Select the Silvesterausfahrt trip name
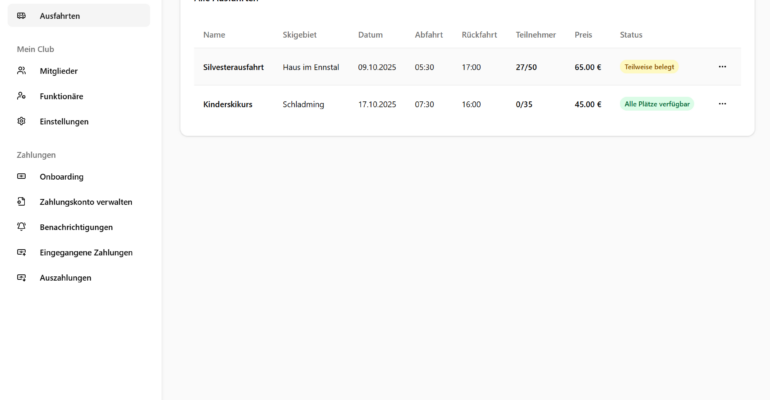 [x=233, y=67]
